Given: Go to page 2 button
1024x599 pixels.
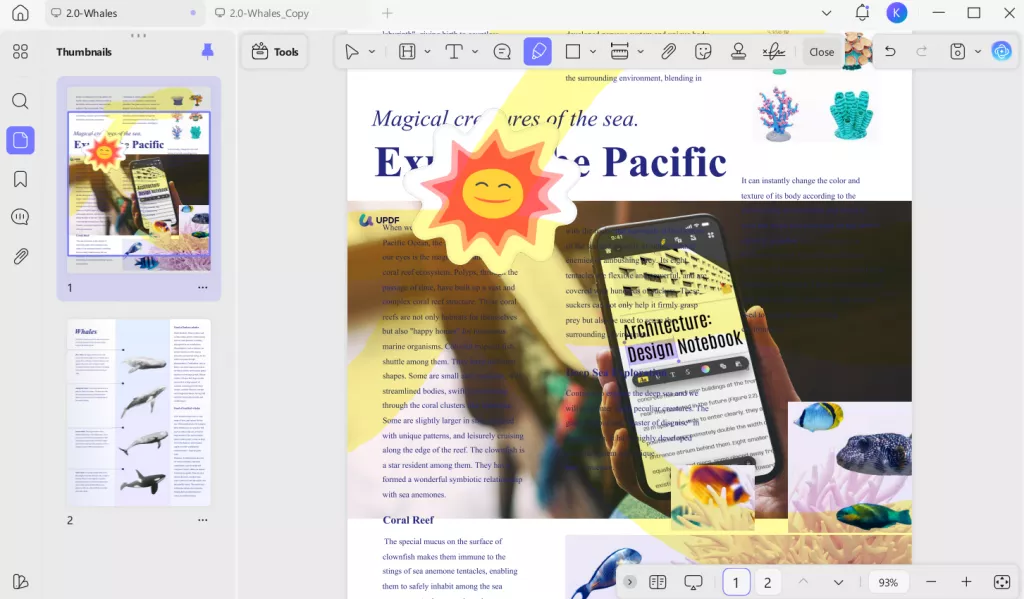Looking at the screenshot, I should (767, 582).
